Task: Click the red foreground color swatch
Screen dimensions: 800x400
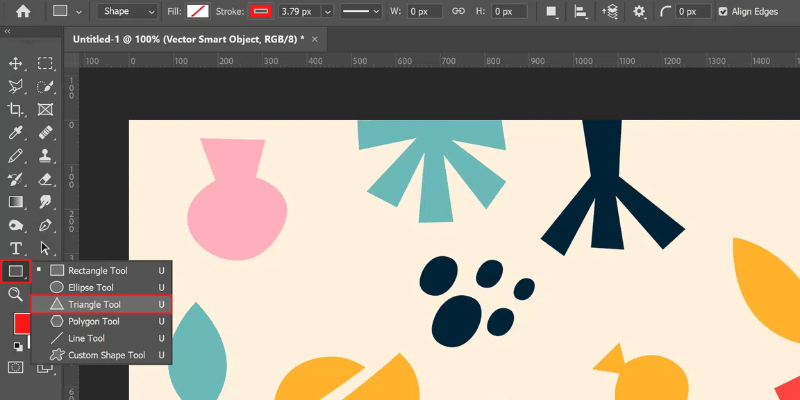Action: click(22, 324)
